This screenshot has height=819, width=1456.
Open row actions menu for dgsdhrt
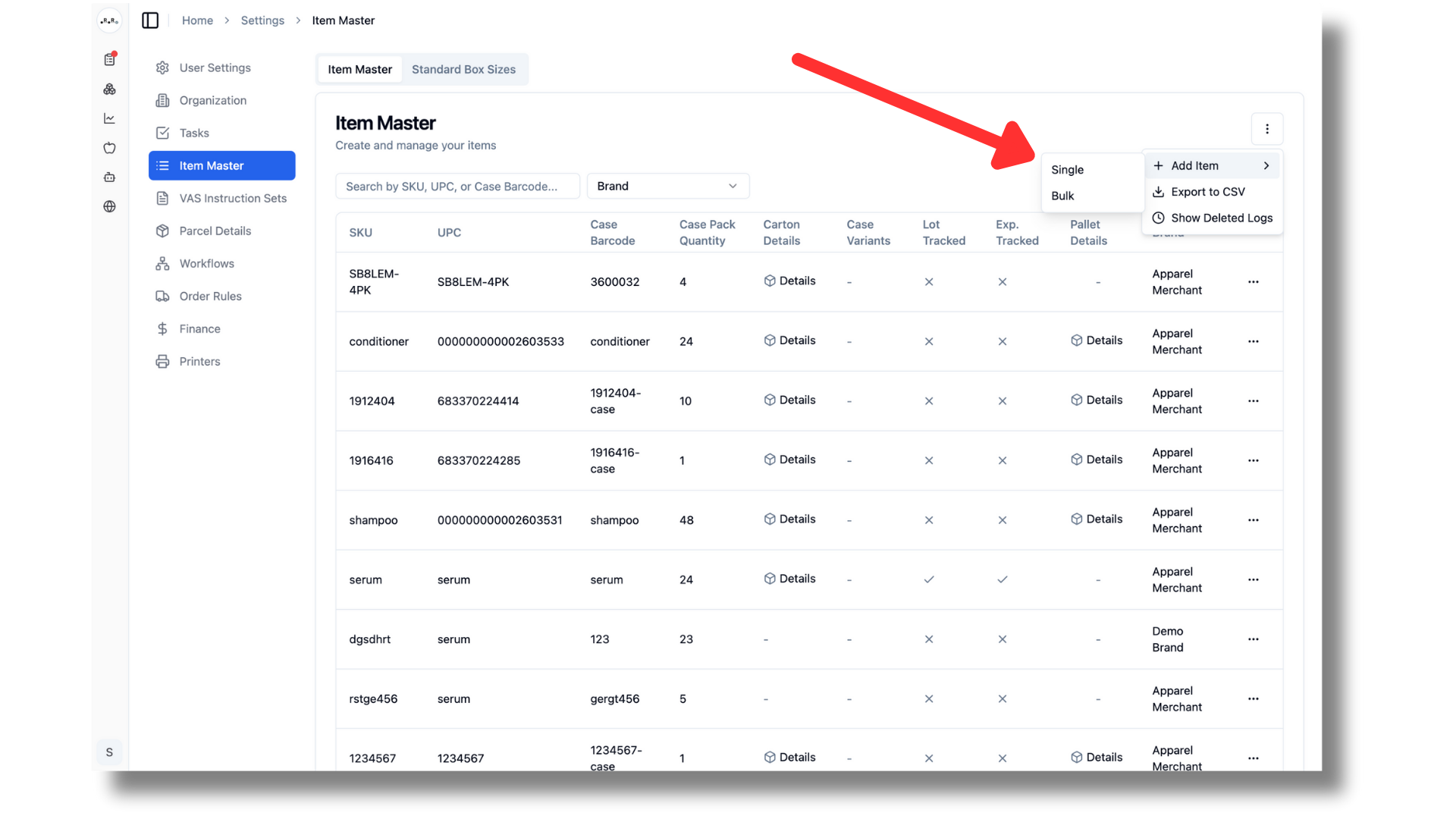click(1253, 639)
